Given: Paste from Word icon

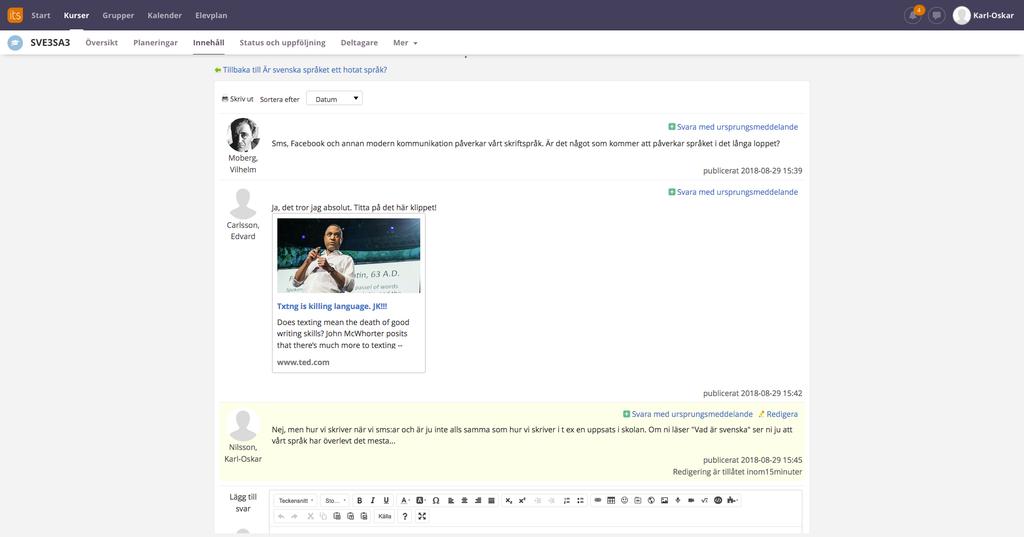Looking at the screenshot, I should 364,516.
